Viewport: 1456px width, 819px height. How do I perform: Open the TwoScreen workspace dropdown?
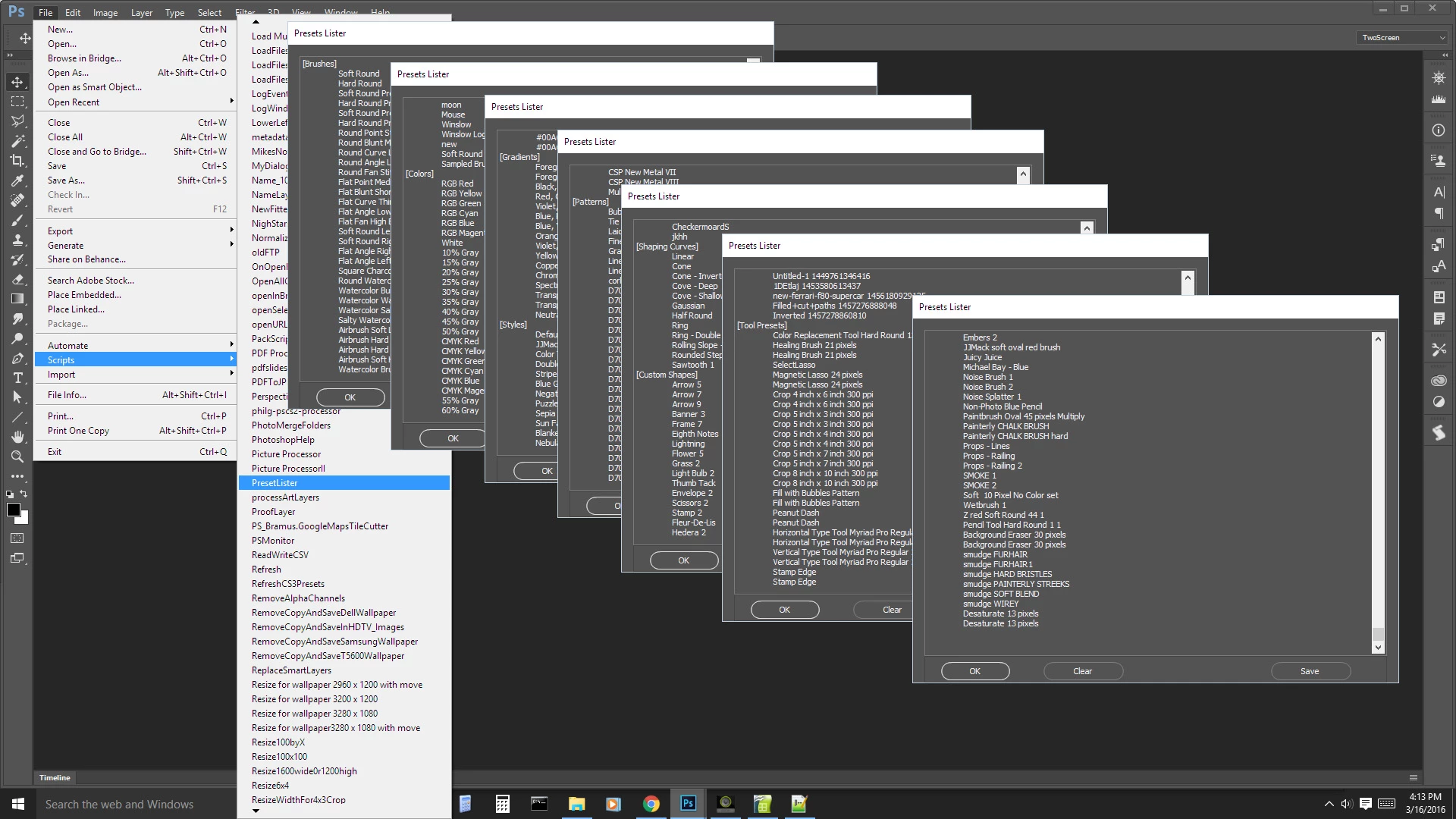(x=1402, y=37)
